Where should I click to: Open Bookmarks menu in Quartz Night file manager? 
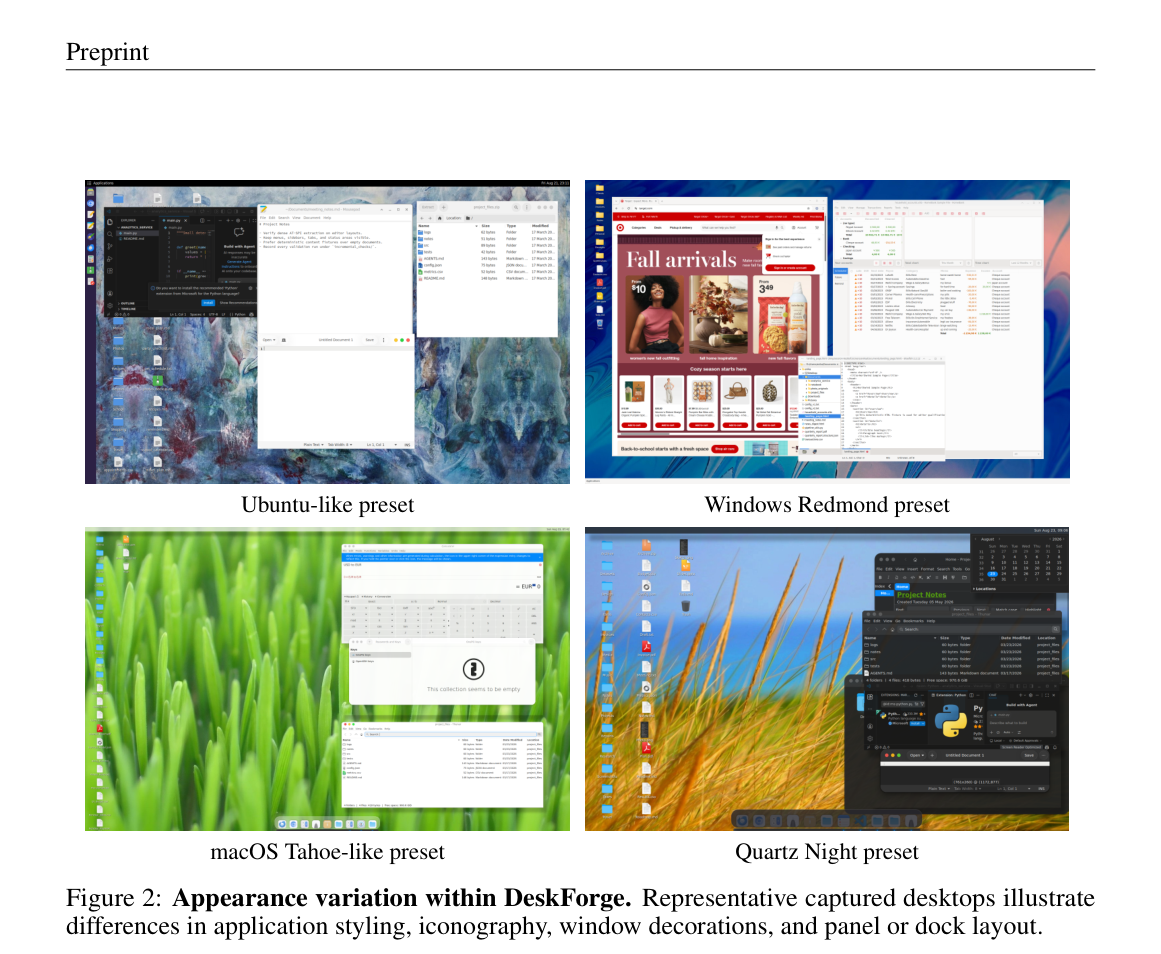point(914,621)
